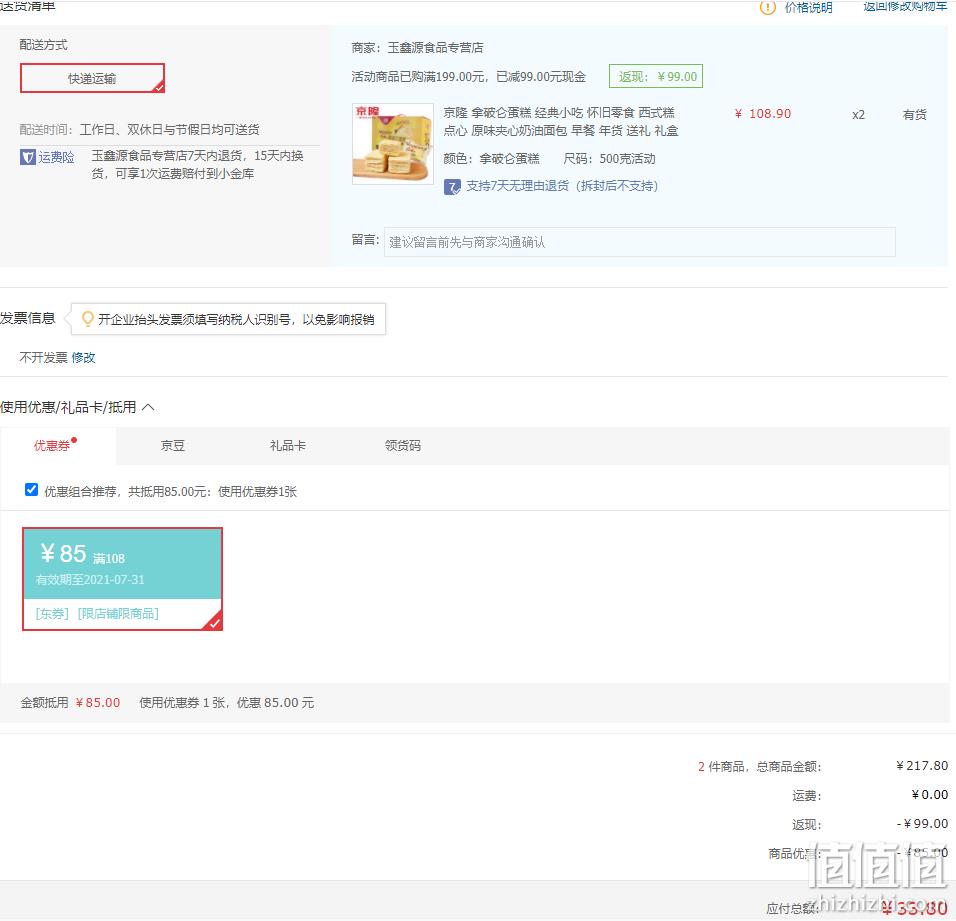Click the product price ¥108.90
Viewport: 956px width, 921px height.
pyautogui.click(x=763, y=114)
